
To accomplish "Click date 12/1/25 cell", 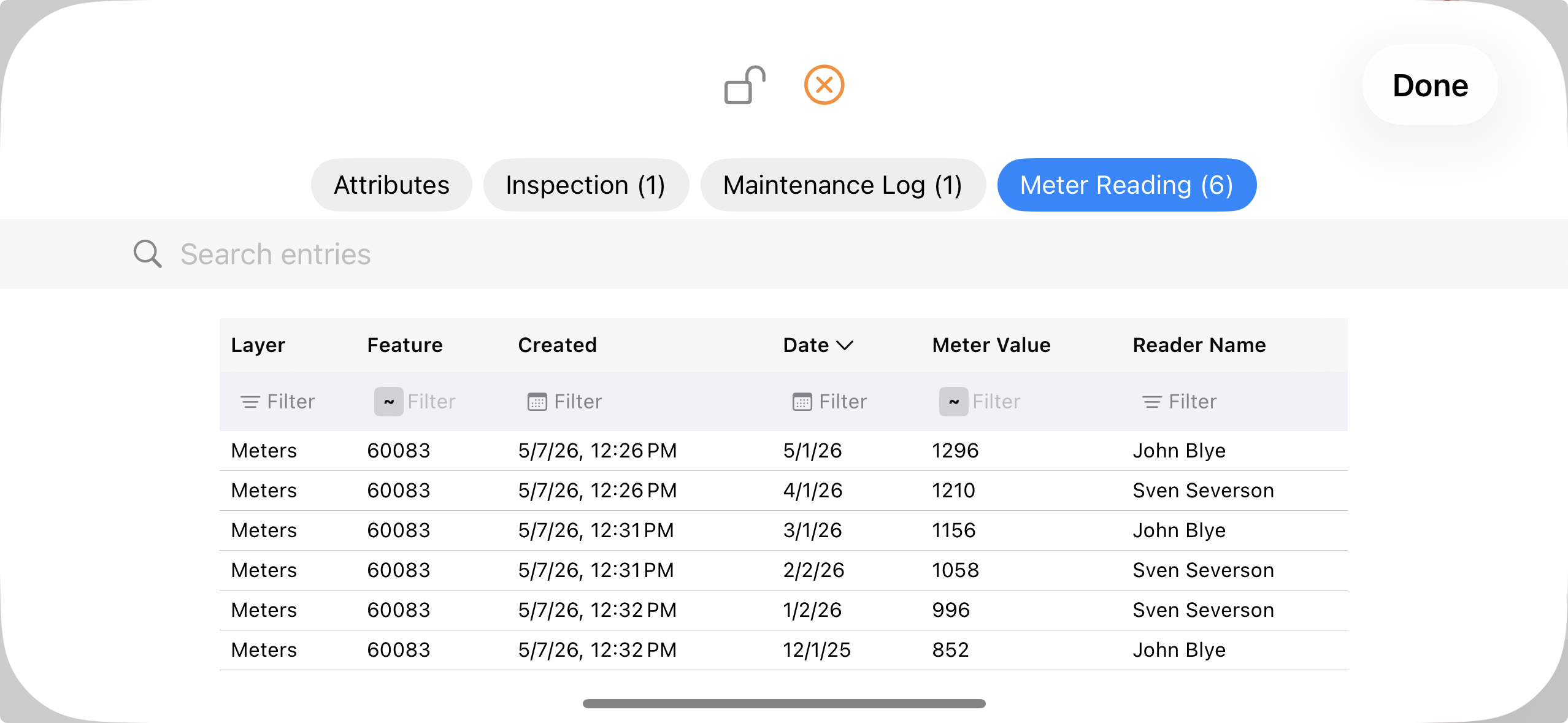I will coord(817,650).
